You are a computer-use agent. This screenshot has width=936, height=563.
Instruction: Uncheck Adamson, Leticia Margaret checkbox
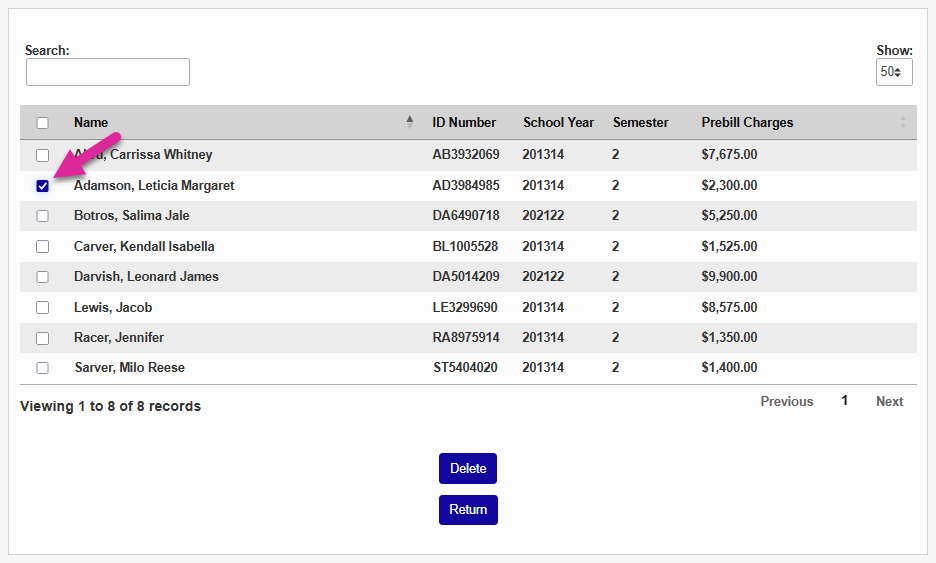point(42,186)
